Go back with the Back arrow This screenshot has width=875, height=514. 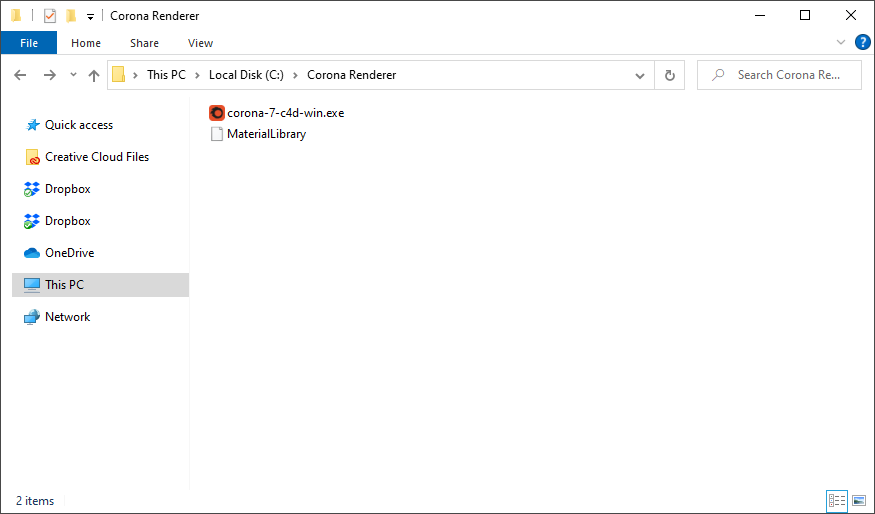pyautogui.click(x=20, y=75)
